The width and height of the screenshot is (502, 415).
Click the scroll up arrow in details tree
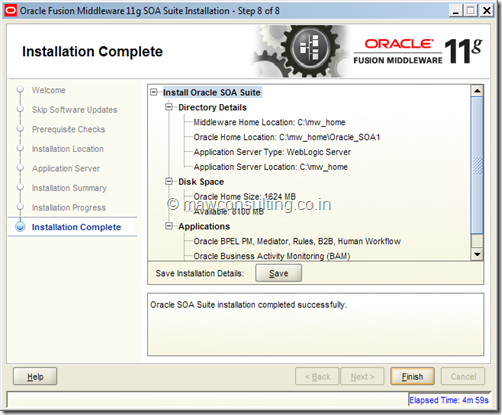point(477,91)
